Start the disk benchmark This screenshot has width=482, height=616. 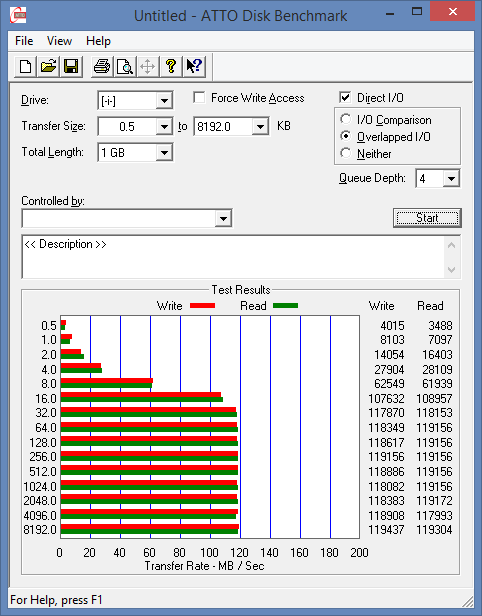tap(427, 218)
